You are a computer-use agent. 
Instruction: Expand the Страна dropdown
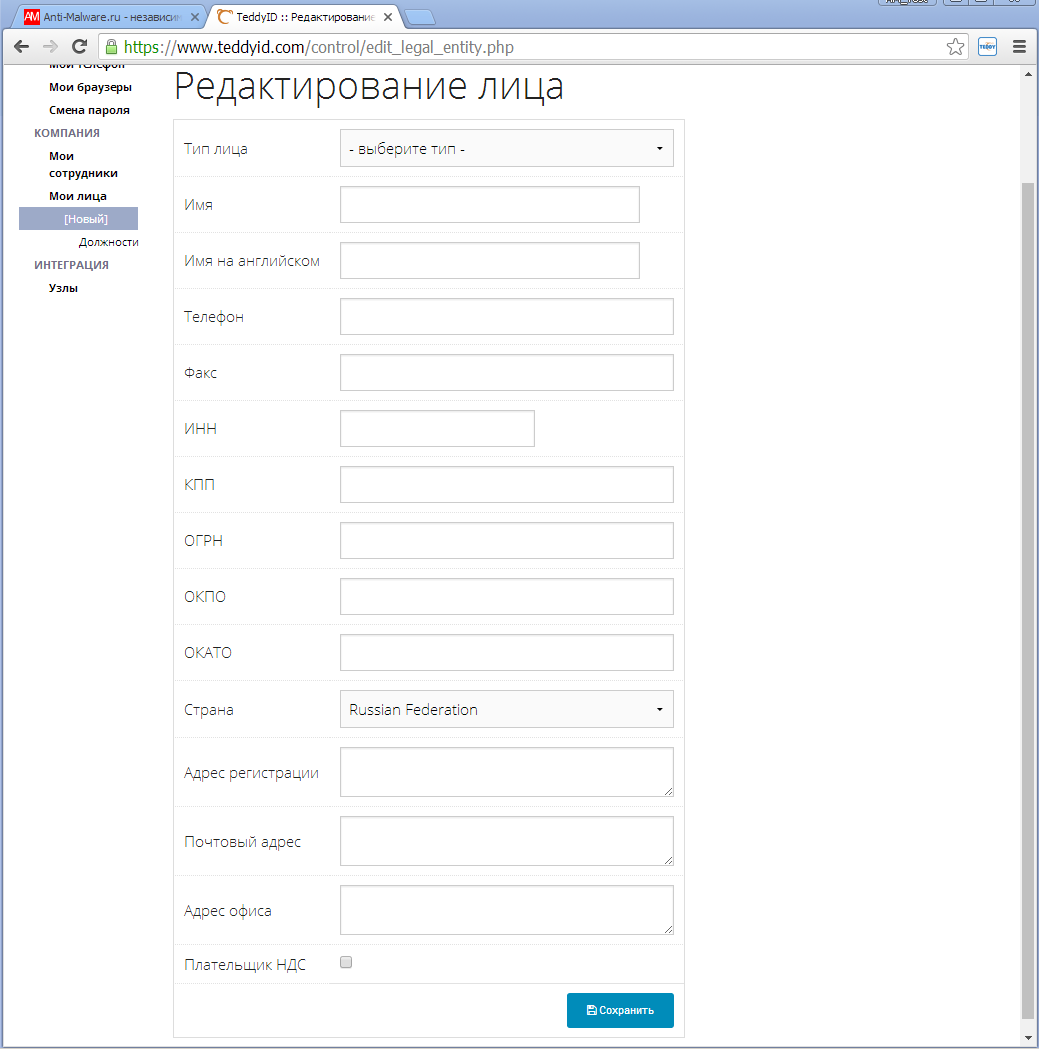pos(506,709)
